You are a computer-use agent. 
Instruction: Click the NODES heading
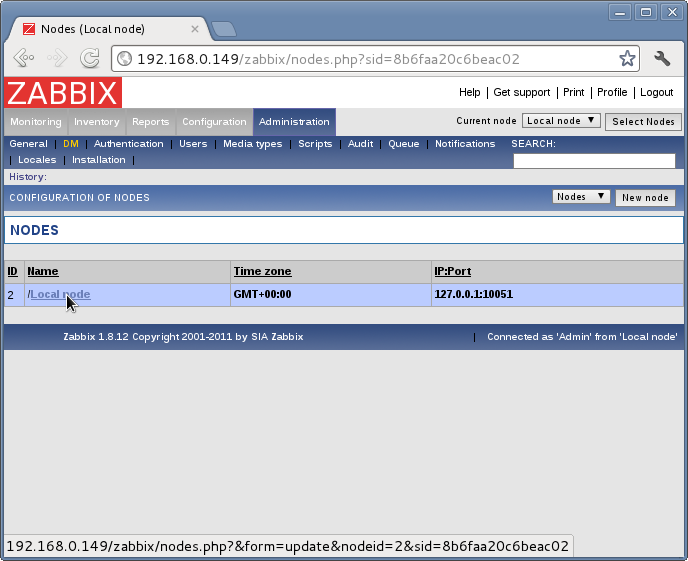[x=34, y=230]
